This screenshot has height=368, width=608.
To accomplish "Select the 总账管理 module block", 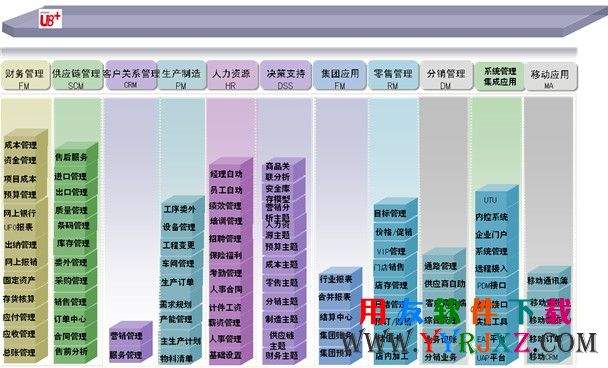I will click(19, 352).
